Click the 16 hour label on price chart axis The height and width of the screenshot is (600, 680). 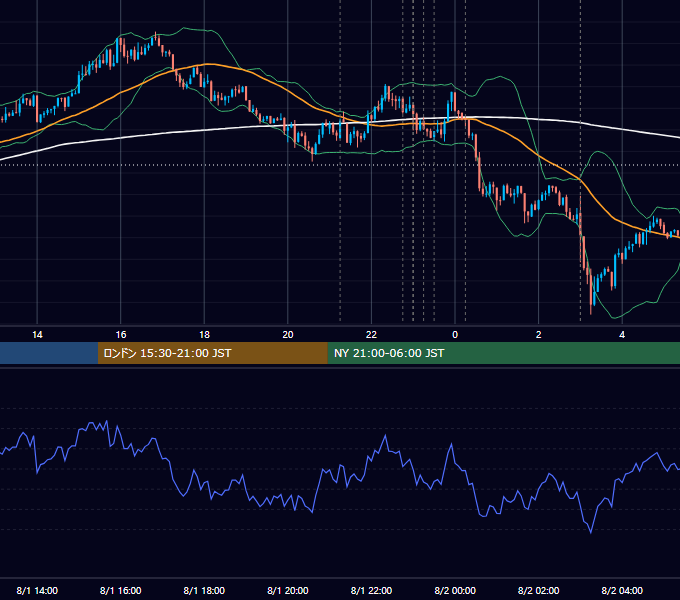(121, 335)
